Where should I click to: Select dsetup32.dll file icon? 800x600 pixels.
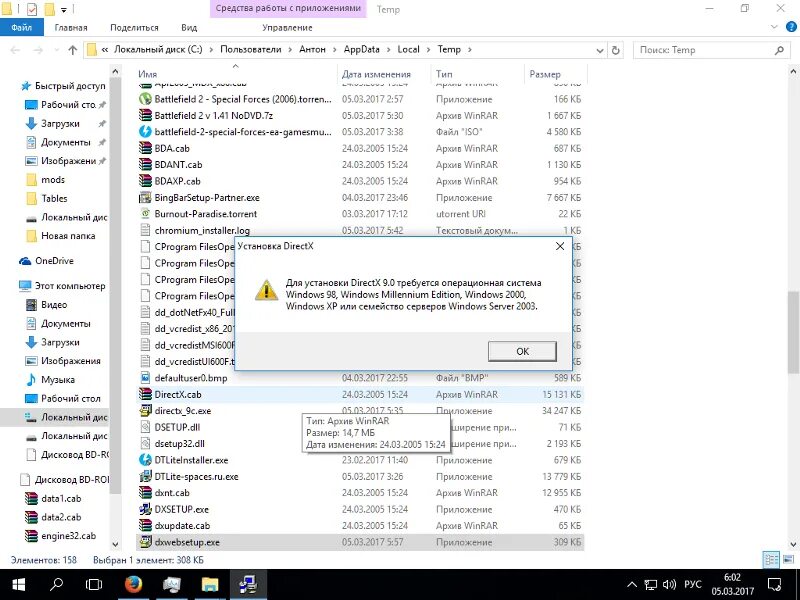pyautogui.click(x=145, y=443)
